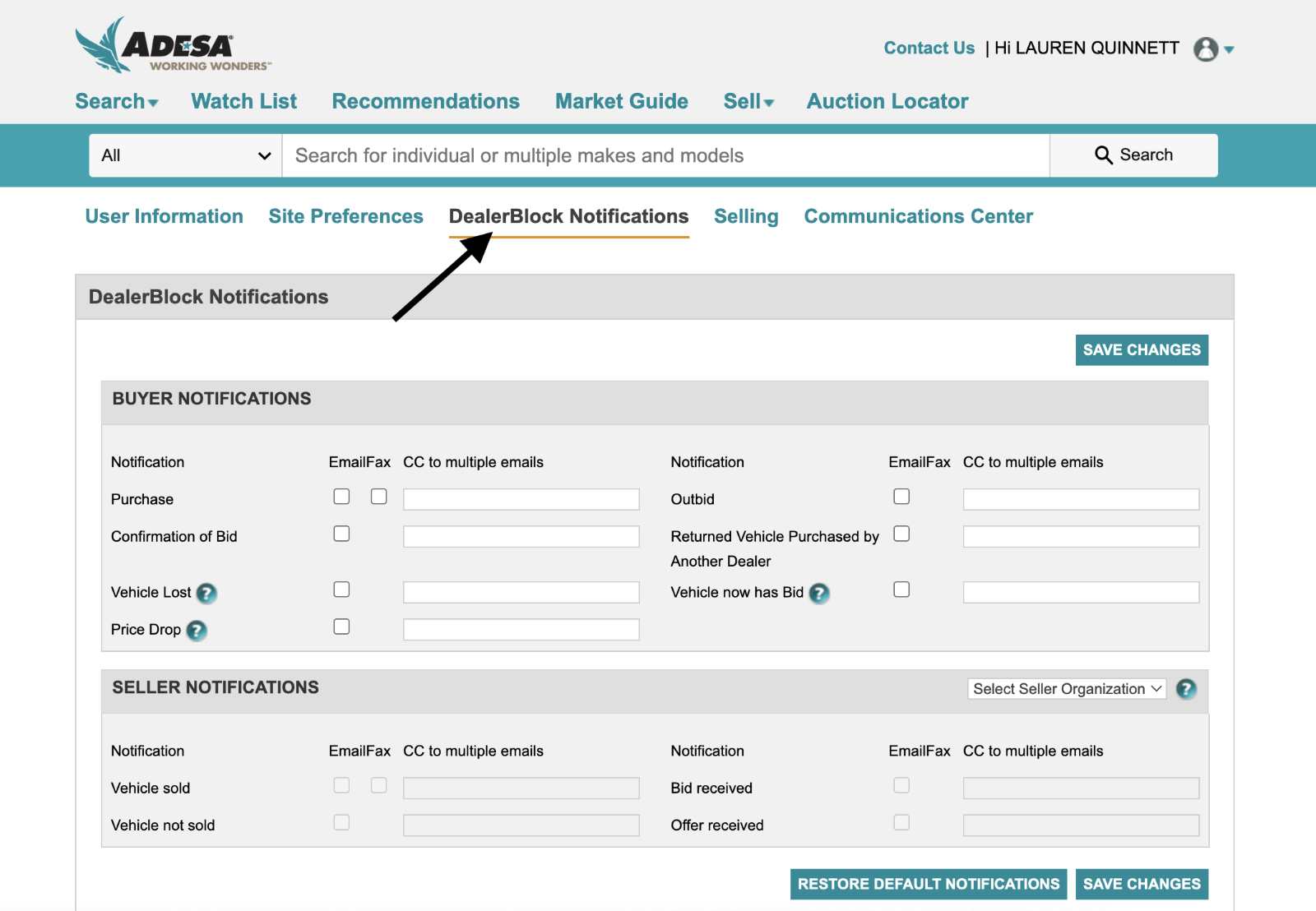Open the account dropdown arrow
Image resolution: width=1316 pixels, height=911 pixels.
tap(1229, 50)
